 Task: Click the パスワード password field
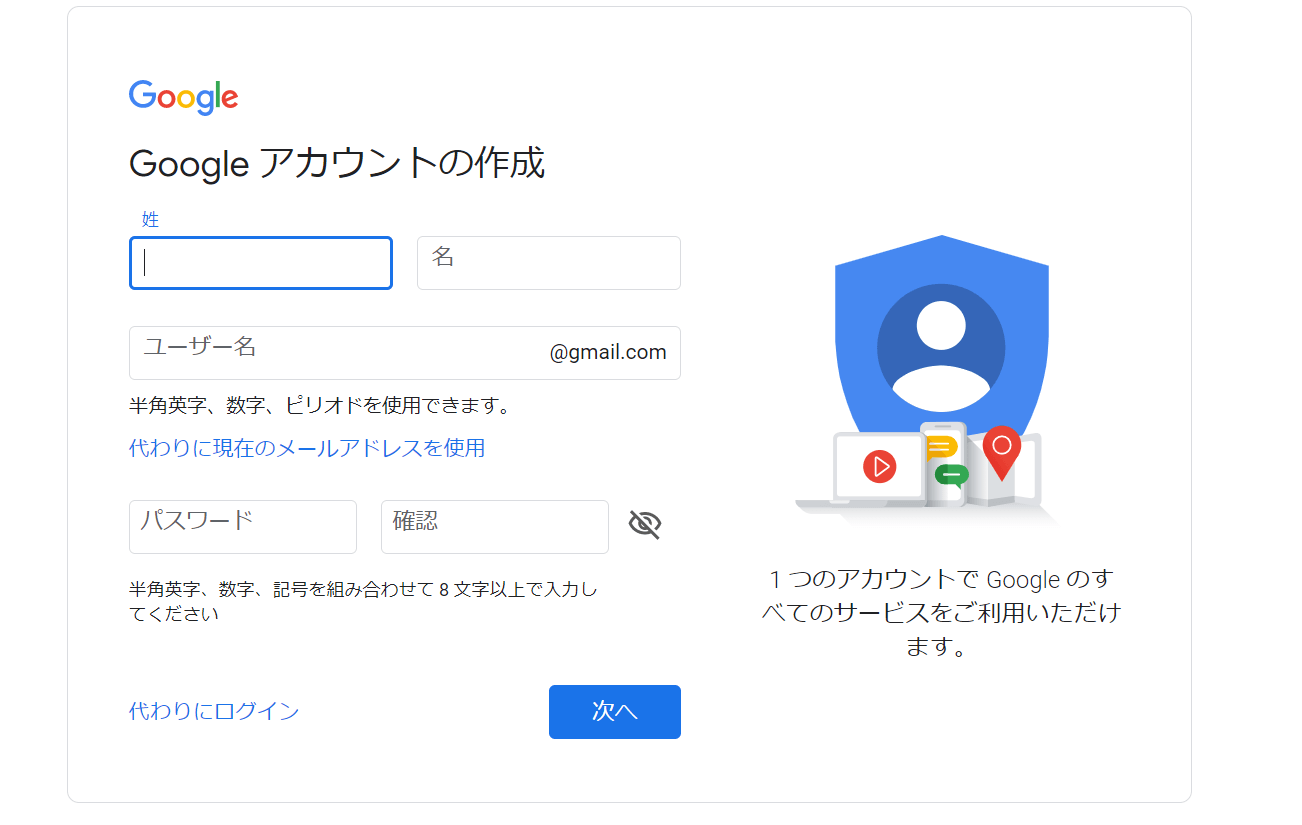pyautogui.click(x=243, y=527)
